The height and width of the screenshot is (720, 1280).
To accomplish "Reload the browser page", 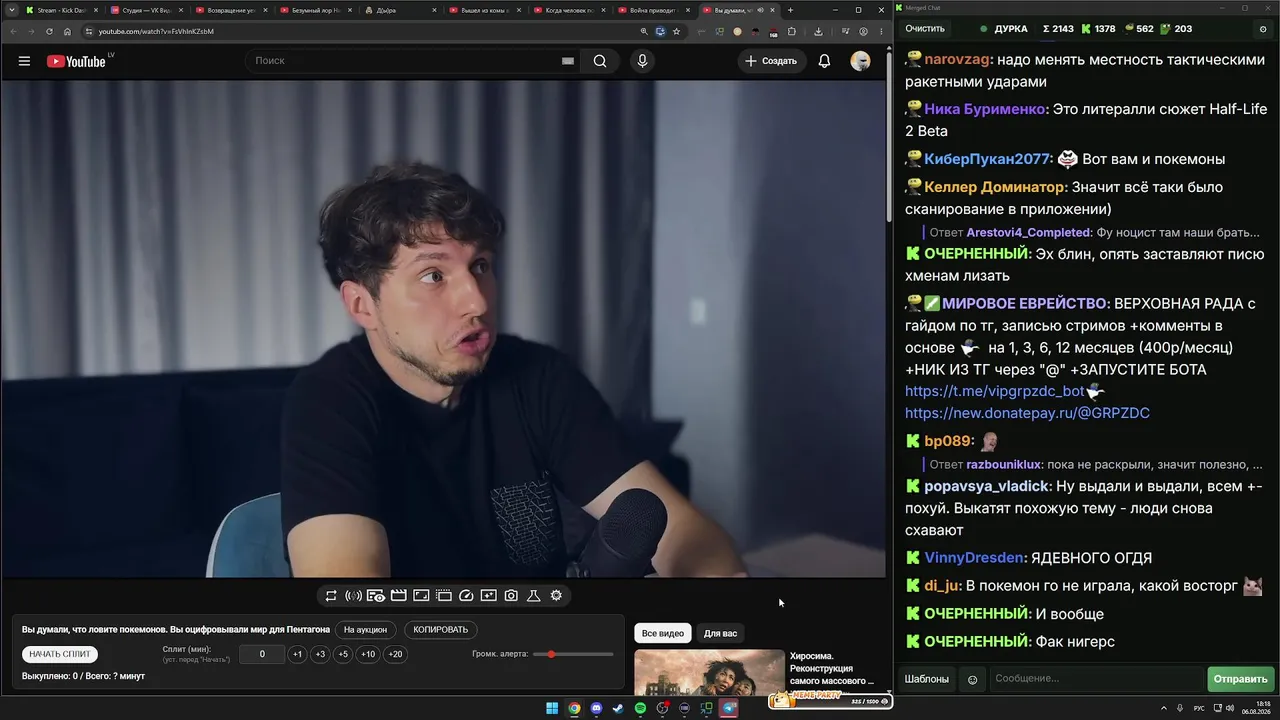I will (49, 31).
